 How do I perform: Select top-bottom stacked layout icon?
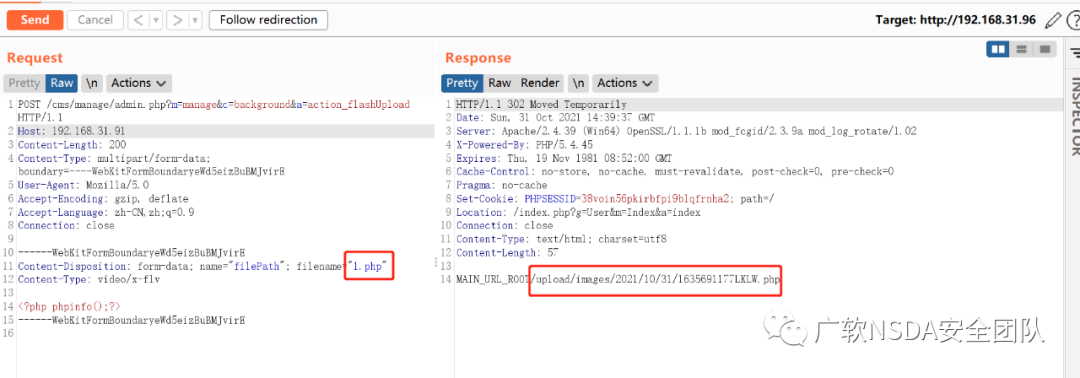[1021, 50]
